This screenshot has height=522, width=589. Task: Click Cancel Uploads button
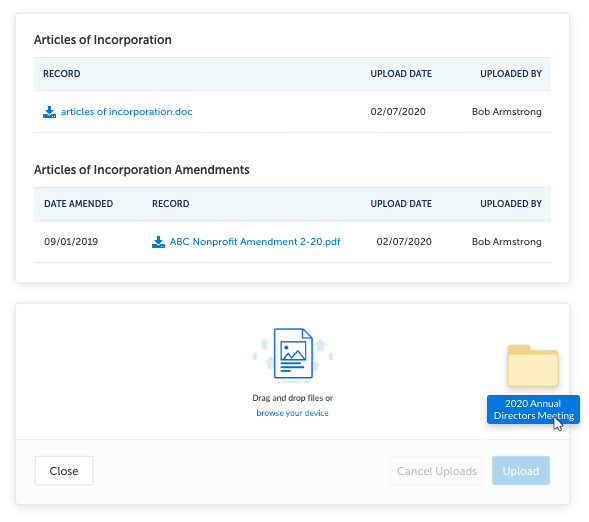tap(436, 471)
